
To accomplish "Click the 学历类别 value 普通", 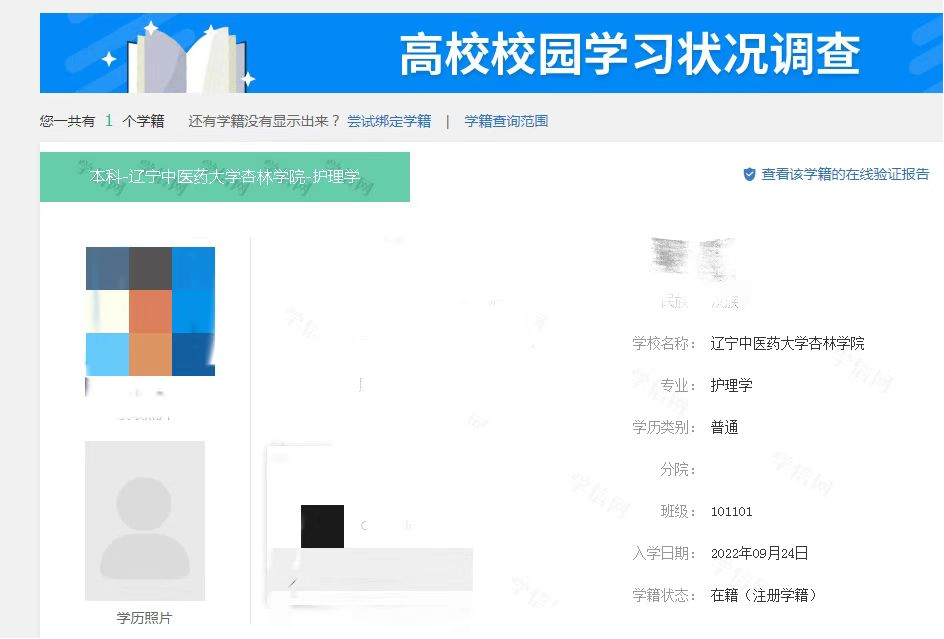I will 724,427.
